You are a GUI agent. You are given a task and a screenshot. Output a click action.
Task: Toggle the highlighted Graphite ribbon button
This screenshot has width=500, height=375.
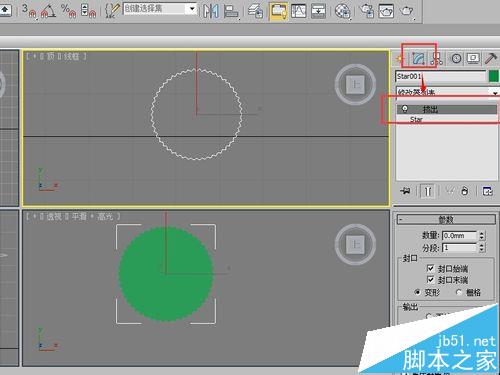(278, 11)
